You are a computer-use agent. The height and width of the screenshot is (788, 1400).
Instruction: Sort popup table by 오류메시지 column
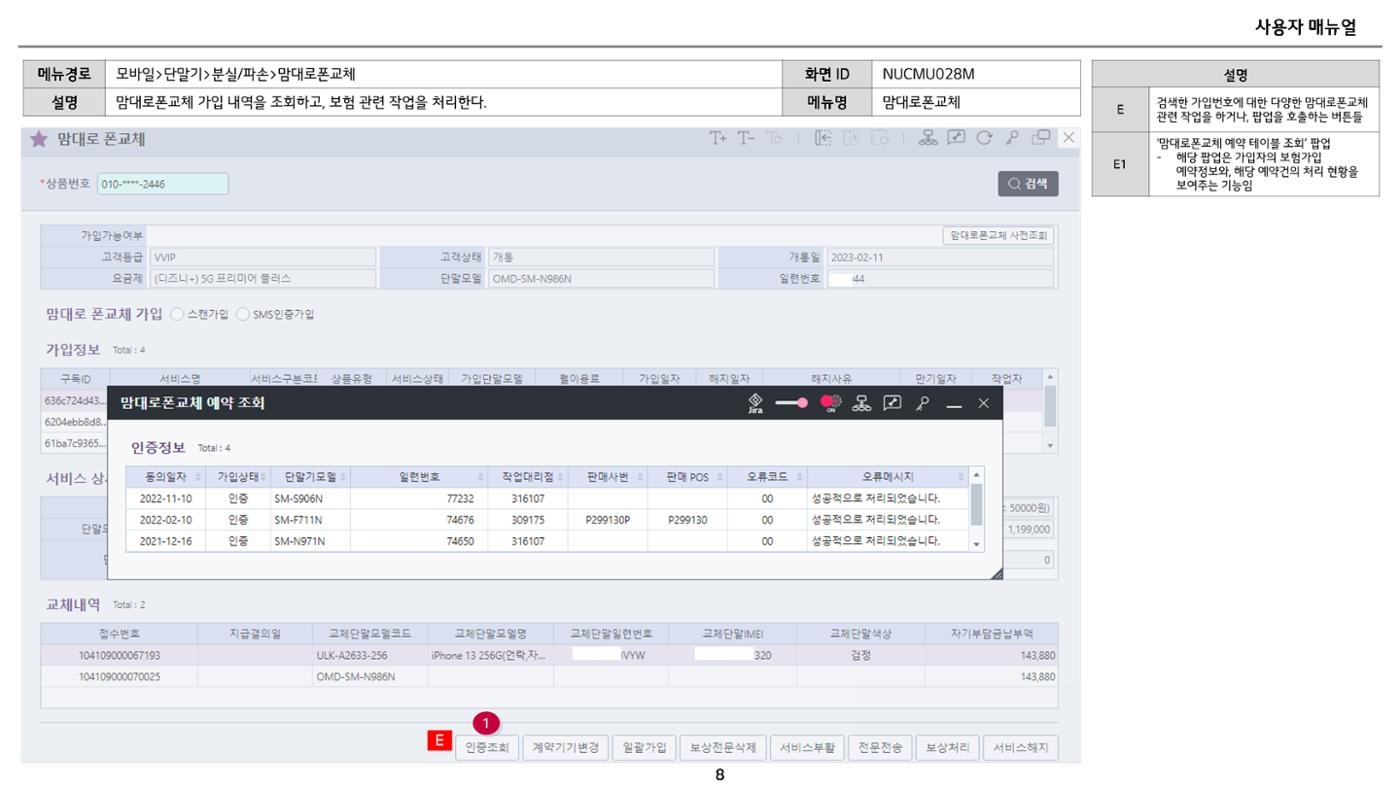(888, 477)
